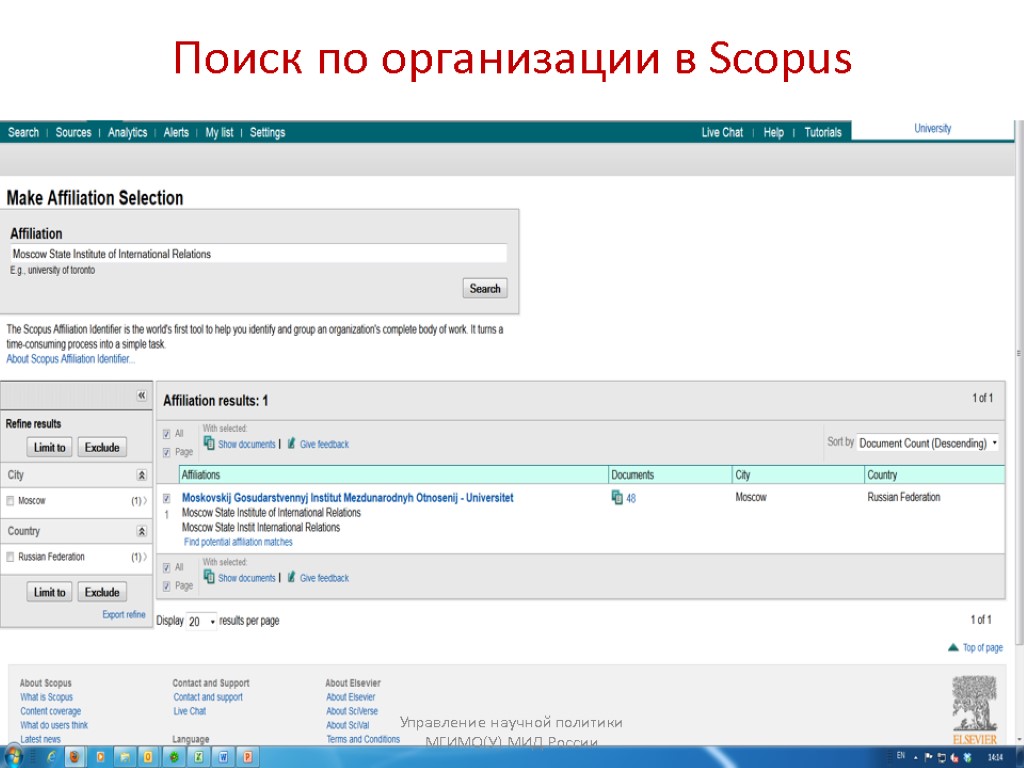
Task: Open Moskovskij Gosudarstvennyj Institut affiliation link
Action: click(x=347, y=498)
